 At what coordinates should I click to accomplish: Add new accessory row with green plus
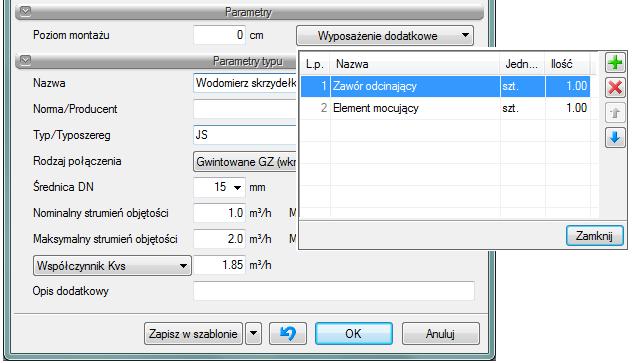click(615, 63)
